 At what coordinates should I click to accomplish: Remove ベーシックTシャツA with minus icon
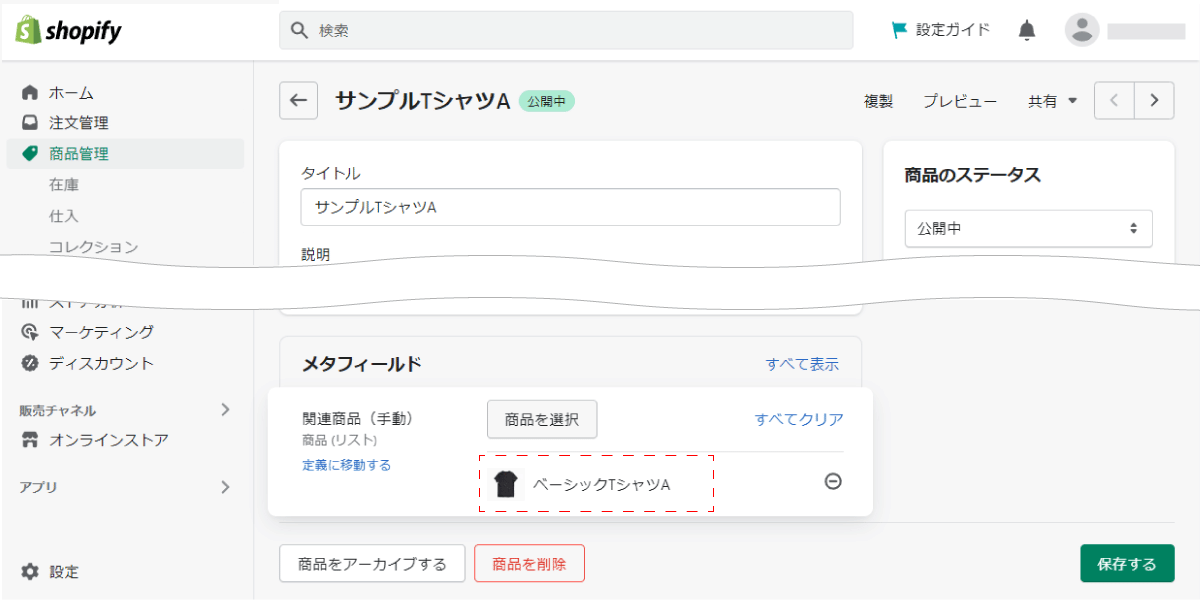833,481
